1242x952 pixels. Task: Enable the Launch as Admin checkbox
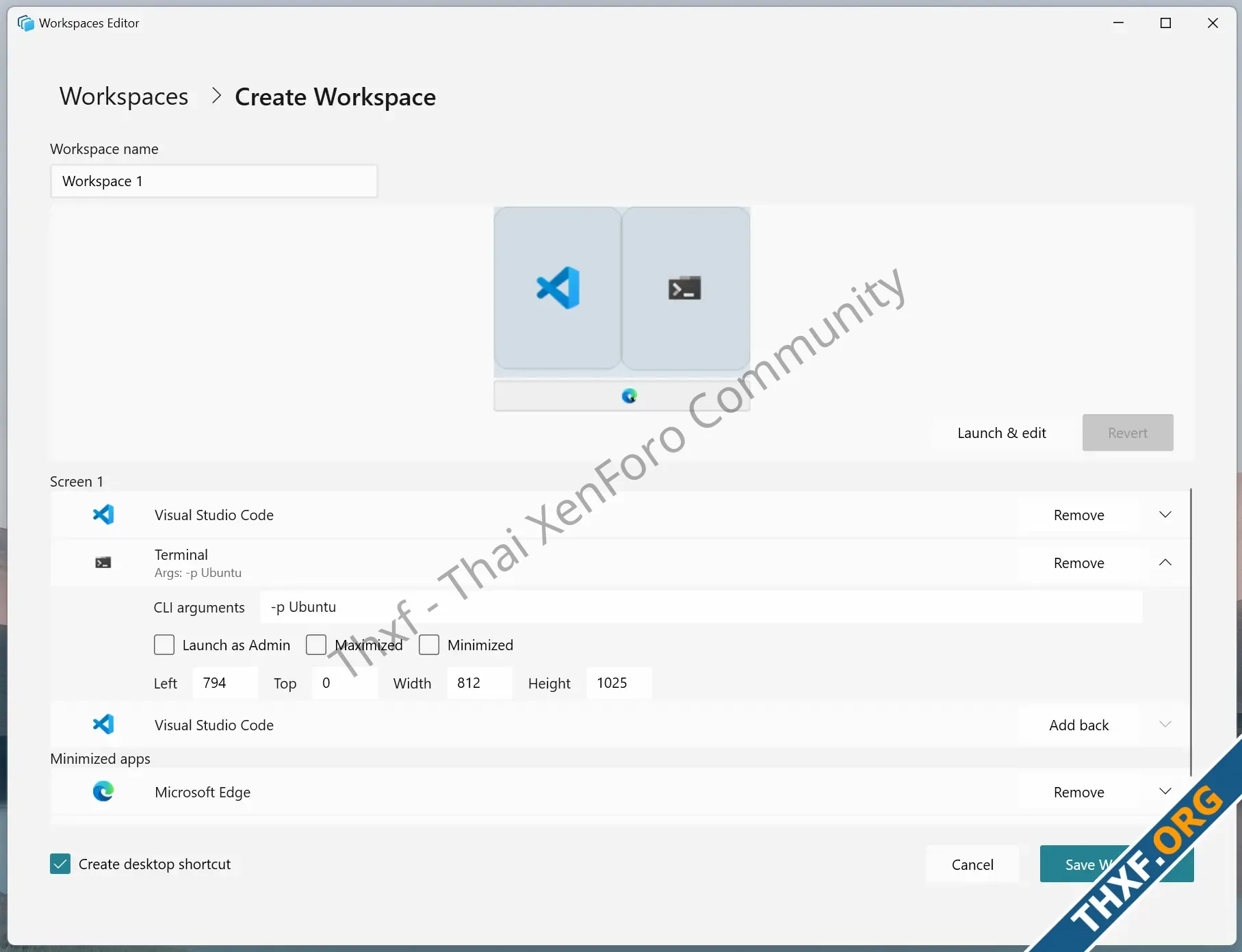(x=164, y=645)
